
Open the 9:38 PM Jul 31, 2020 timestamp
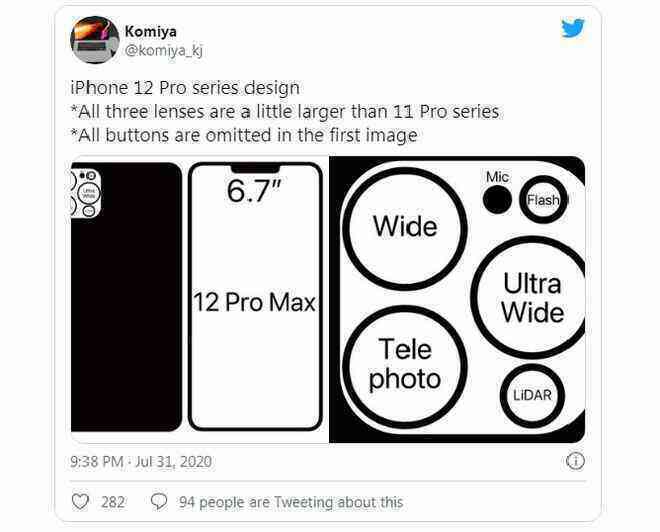[x=141, y=462]
